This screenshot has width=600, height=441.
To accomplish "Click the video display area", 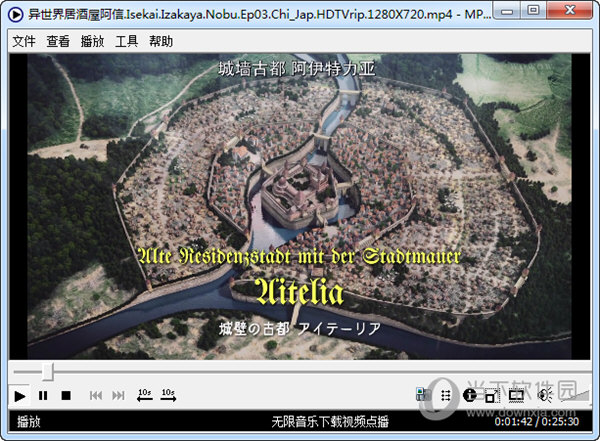I will coord(300,206).
